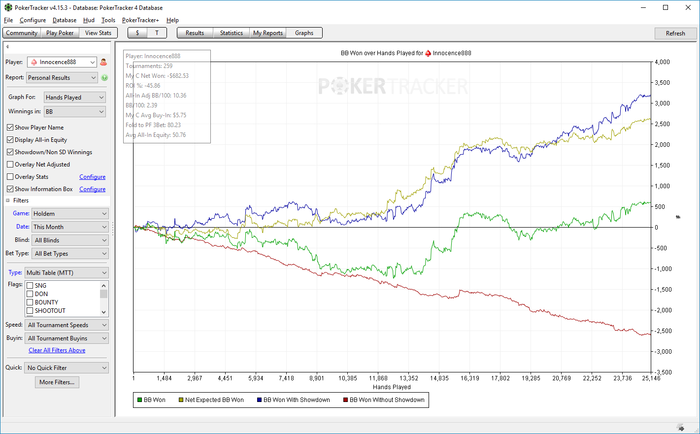Click the Flags list scroll down arrow
Image resolution: width=700 pixels, height=434 pixels.
(x=104, y=312)
